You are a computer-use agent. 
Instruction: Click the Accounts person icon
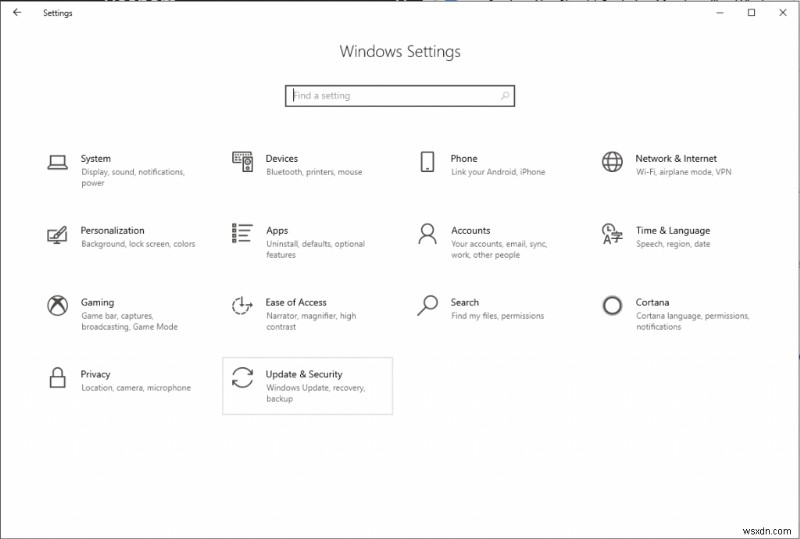tap(427, 234)
